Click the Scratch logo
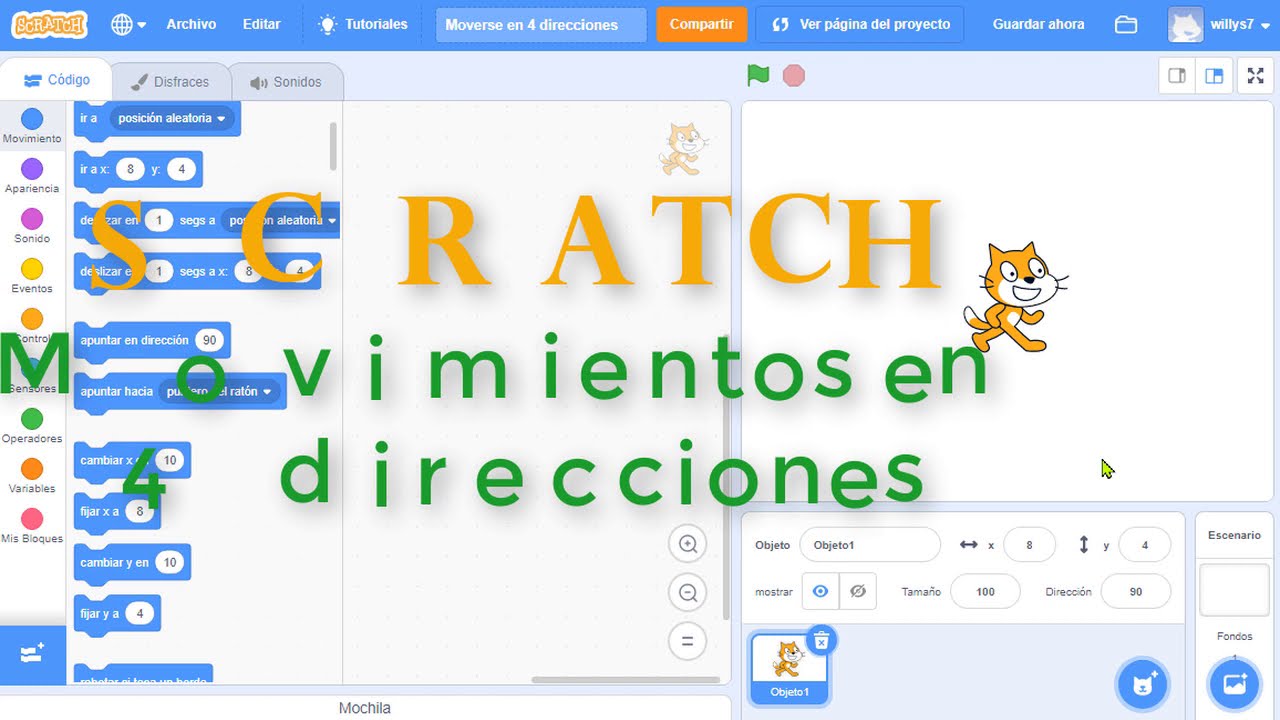 point(49,24)
